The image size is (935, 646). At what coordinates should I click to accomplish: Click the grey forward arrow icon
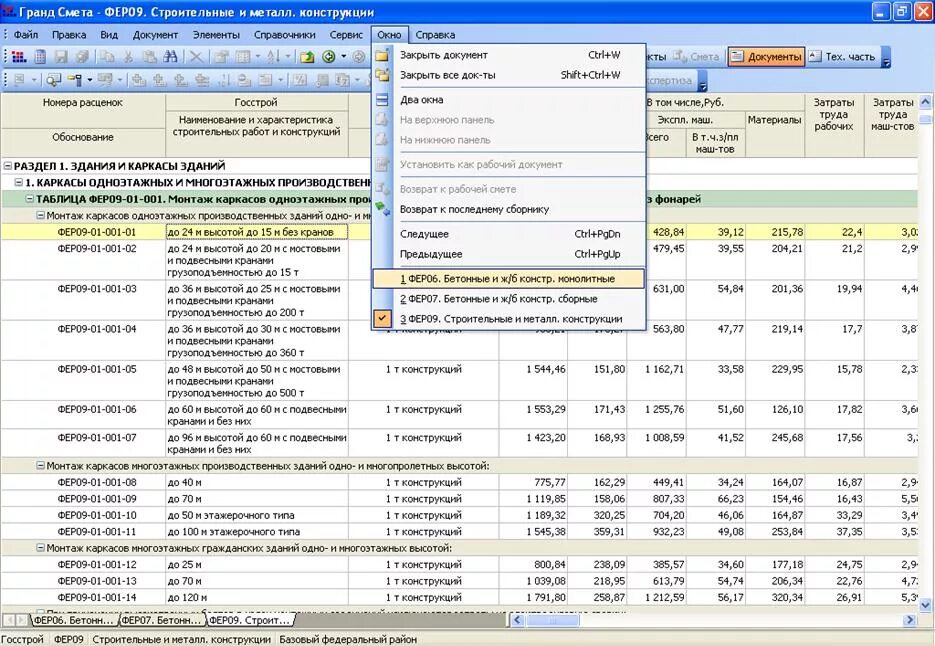pos(358,57)
